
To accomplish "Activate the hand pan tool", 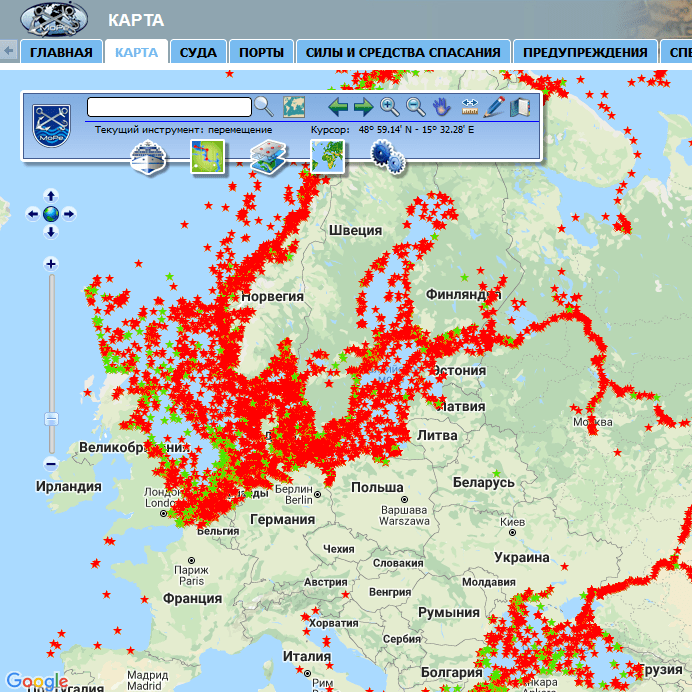I will 442,107.
